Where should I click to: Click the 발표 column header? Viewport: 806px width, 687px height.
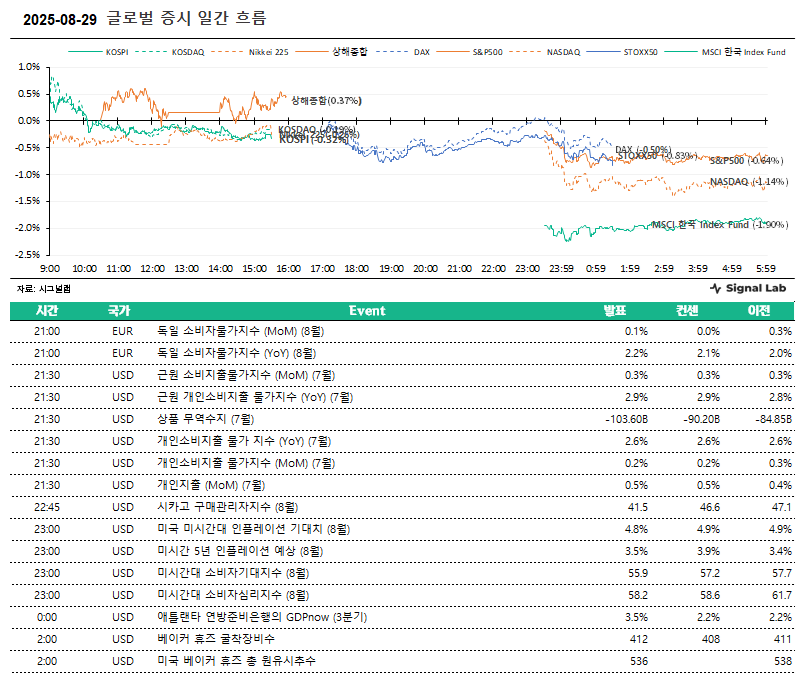[615, 311]
